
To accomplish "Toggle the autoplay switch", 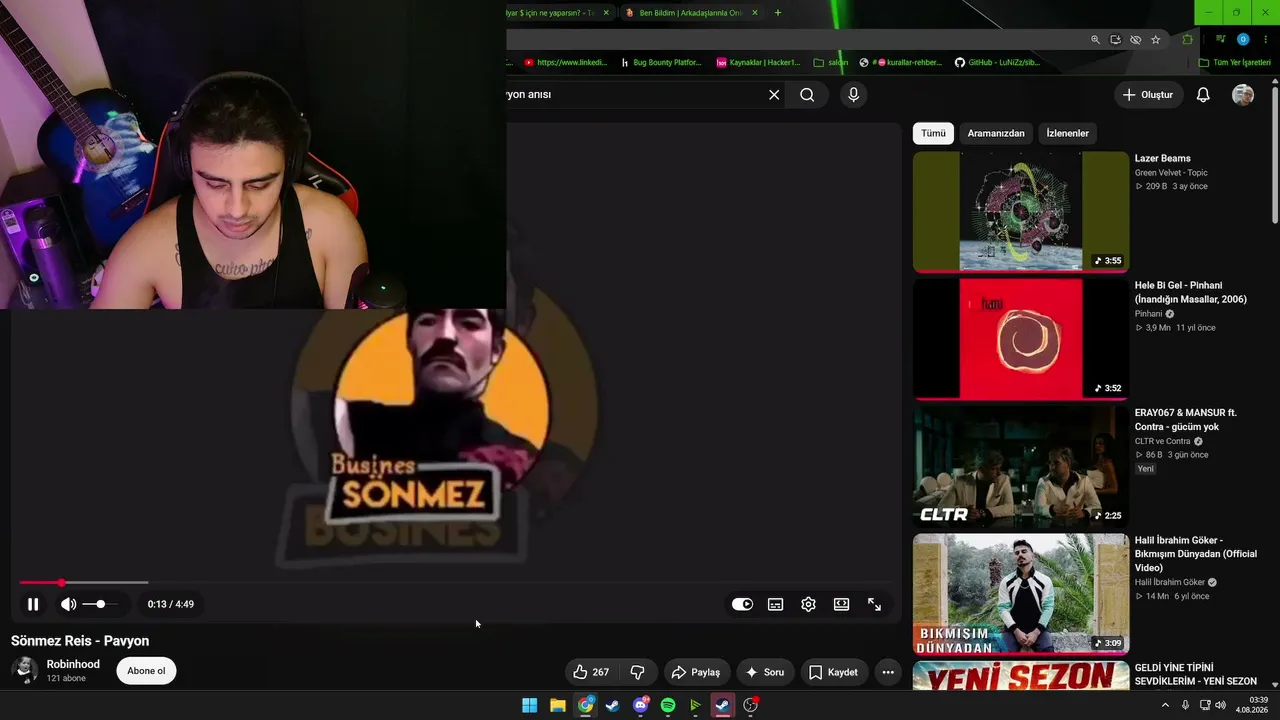I will 742,604.
